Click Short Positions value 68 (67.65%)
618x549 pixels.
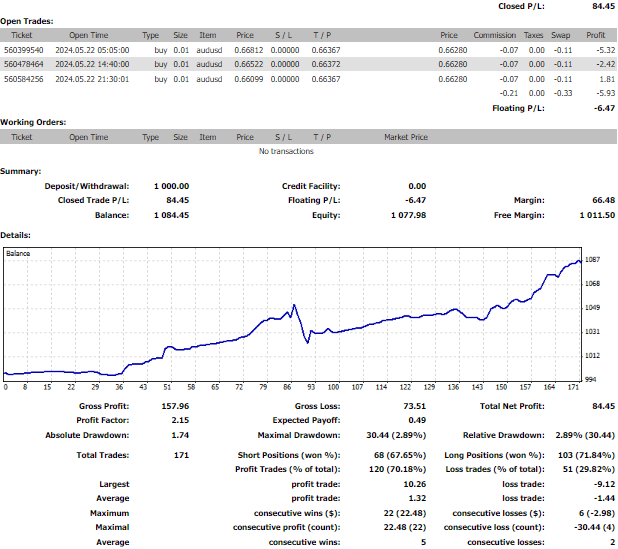coord(400,455)
